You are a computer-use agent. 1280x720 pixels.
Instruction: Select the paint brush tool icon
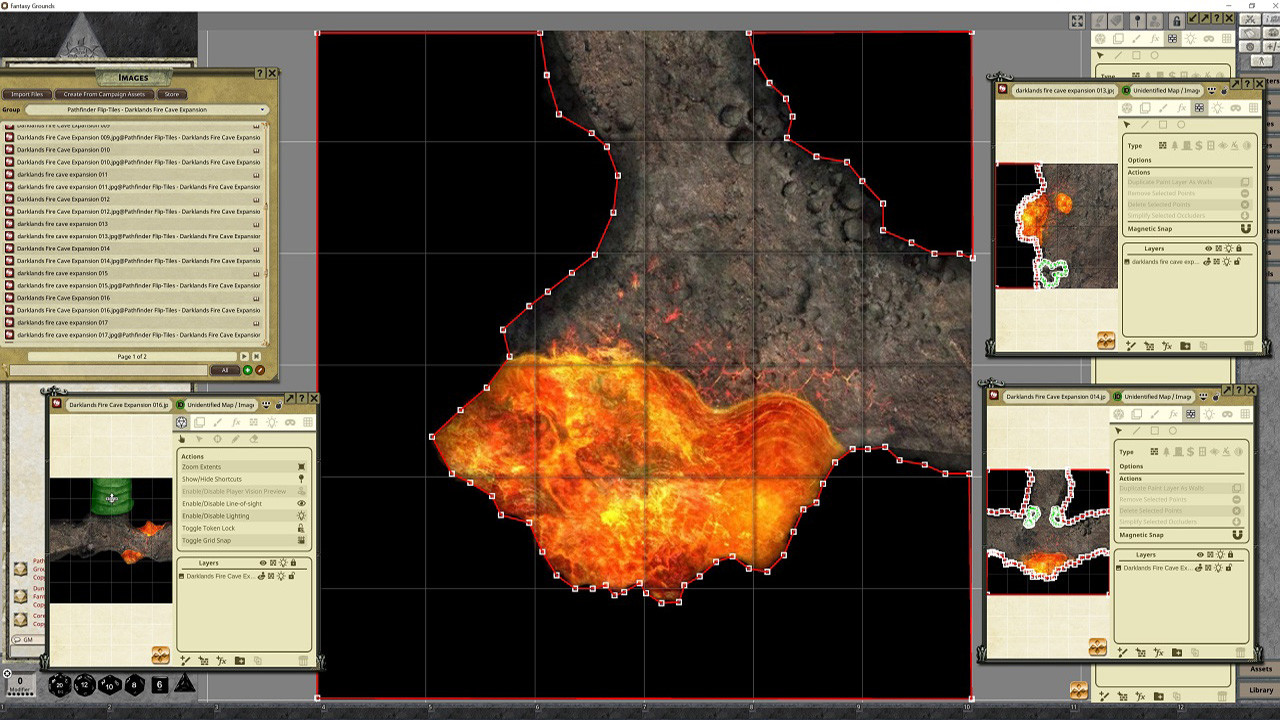[x=219, y=422]
